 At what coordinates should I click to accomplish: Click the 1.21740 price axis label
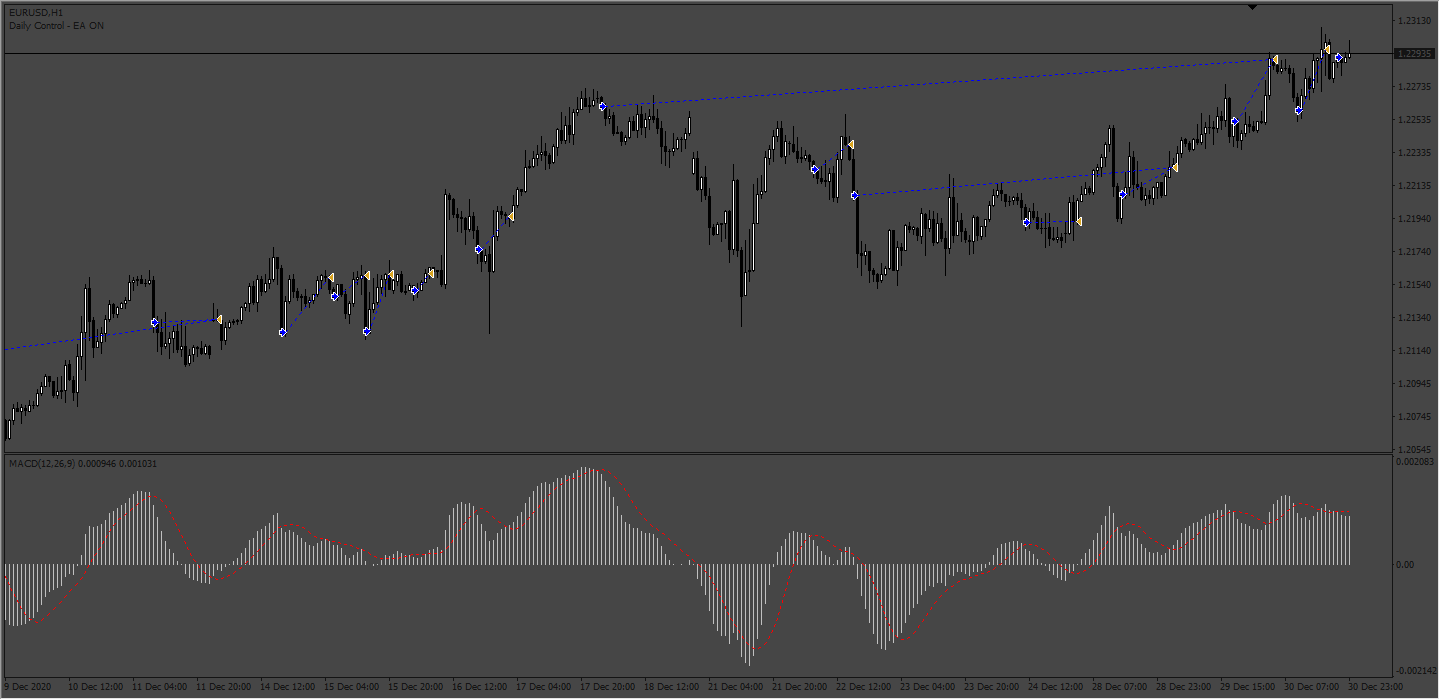pos(1416,252)
